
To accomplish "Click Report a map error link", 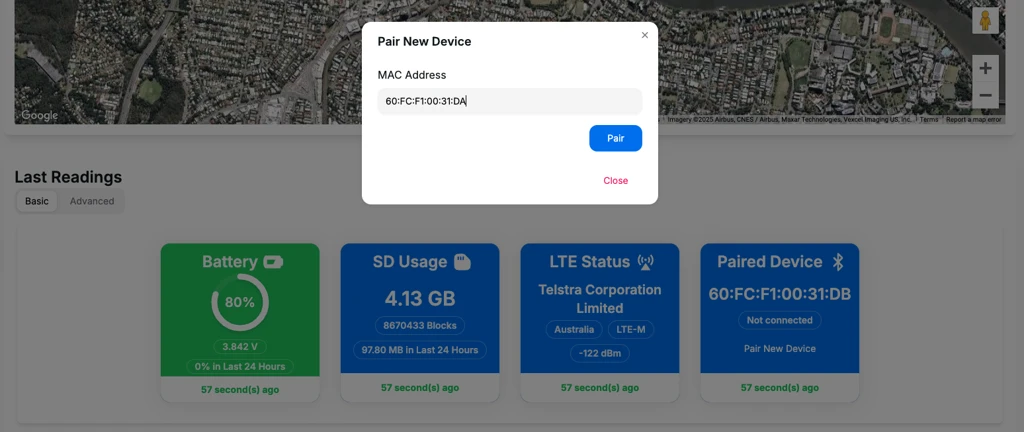I will click(974, 119).
